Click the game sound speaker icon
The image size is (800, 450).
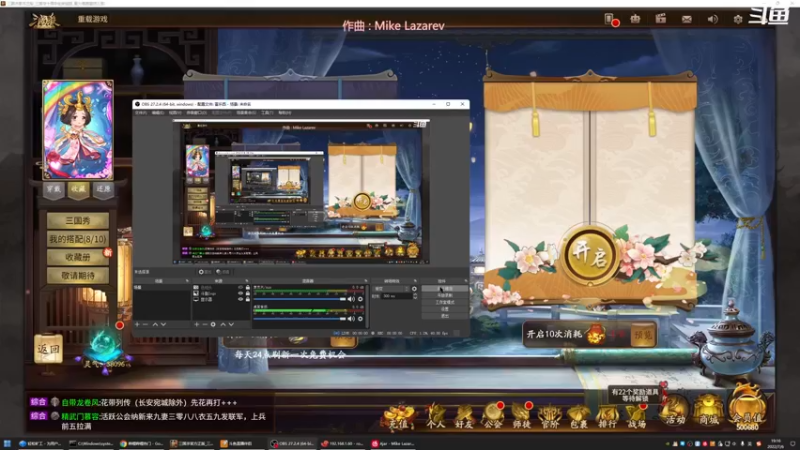tap(712, 19)
